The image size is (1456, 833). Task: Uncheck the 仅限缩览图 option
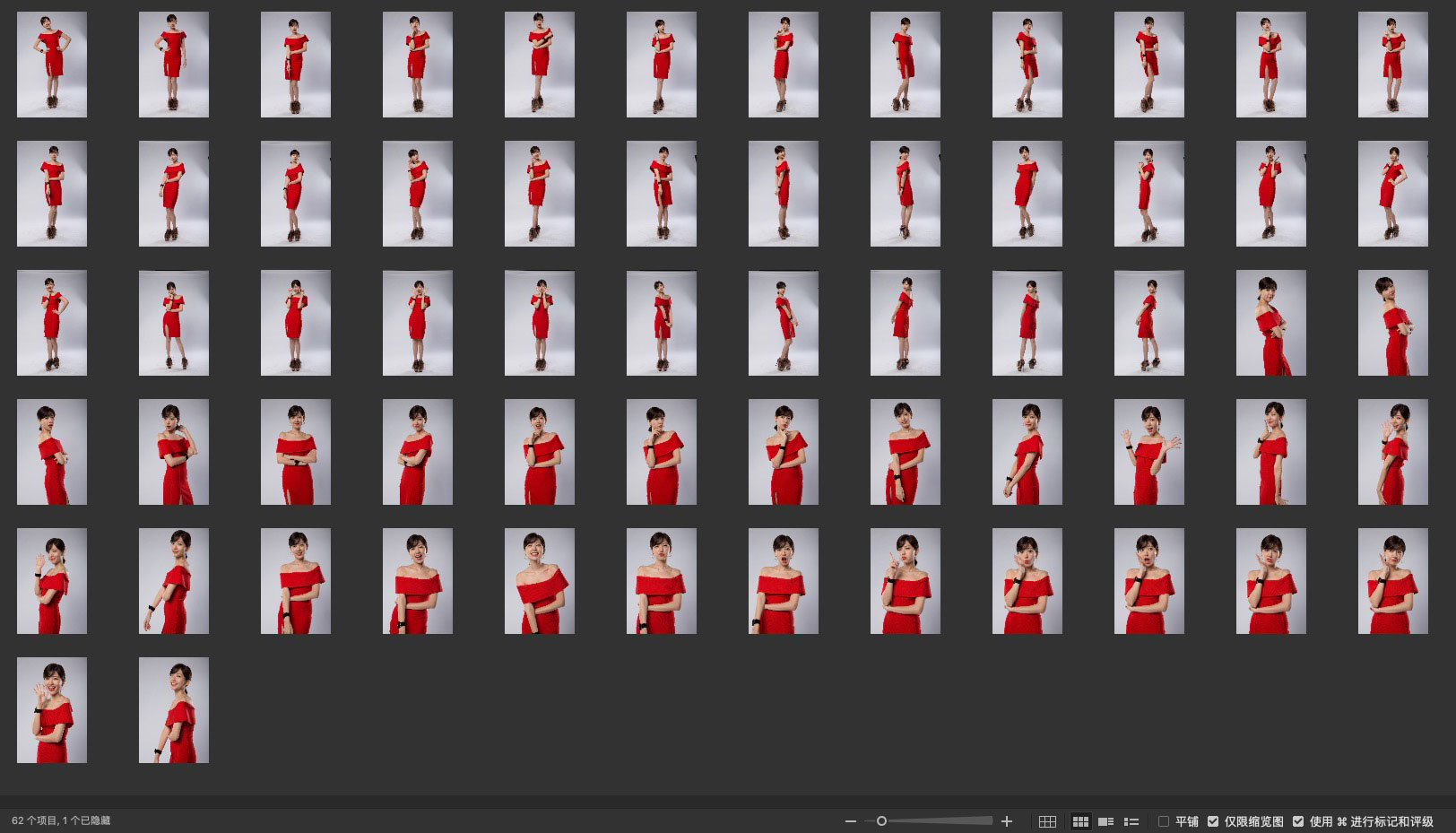coord(1213,821)
